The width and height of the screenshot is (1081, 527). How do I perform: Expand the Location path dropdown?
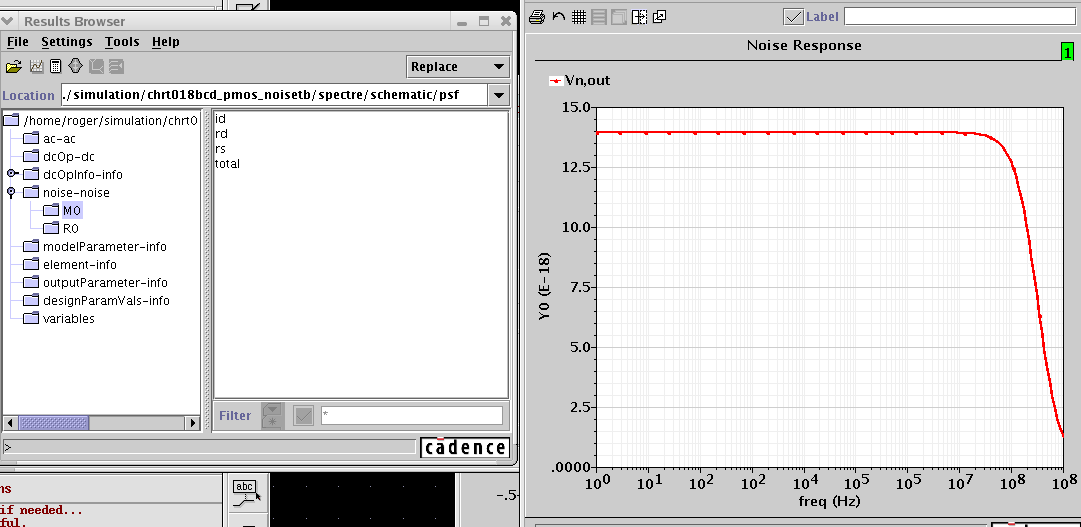(499, 95)
